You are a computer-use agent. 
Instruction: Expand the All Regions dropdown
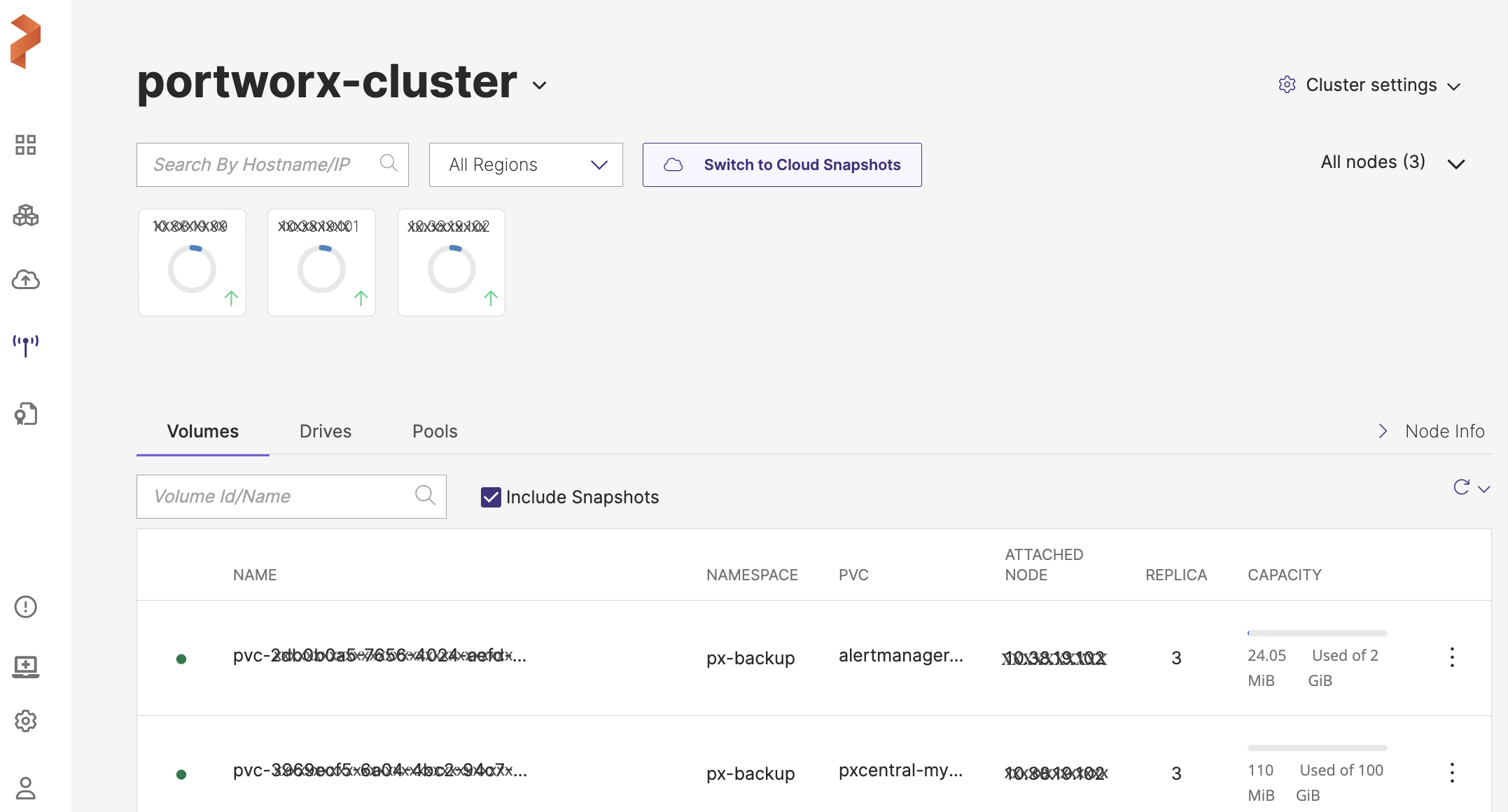[526, 165]
